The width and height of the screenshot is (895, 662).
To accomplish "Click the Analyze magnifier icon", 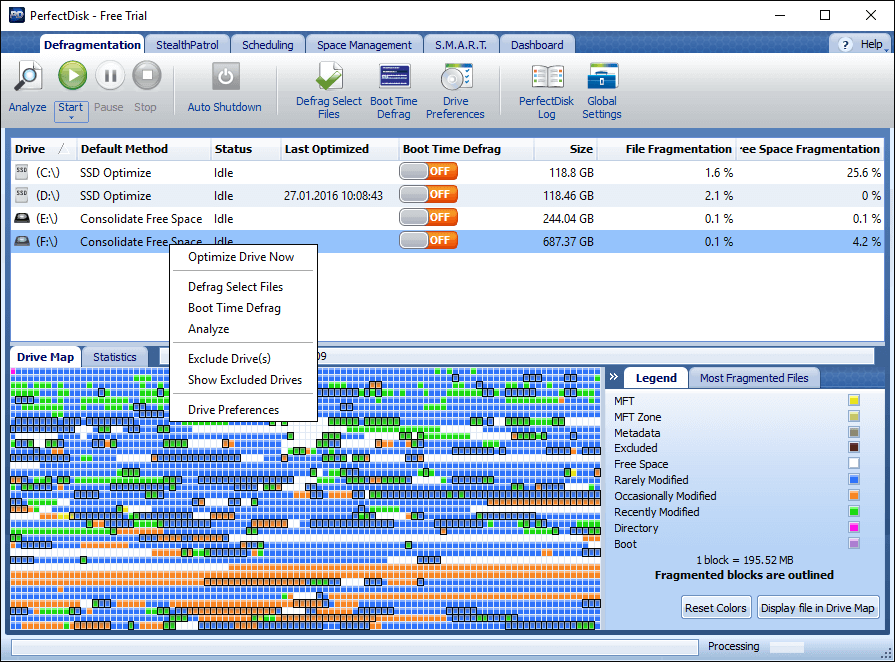I will (x=28, y=76).
